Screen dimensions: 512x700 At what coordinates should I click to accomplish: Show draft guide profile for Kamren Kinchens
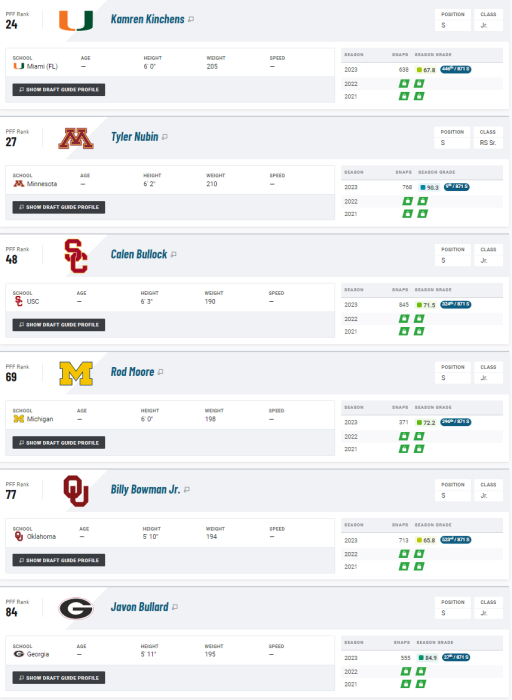coord(59,90)
